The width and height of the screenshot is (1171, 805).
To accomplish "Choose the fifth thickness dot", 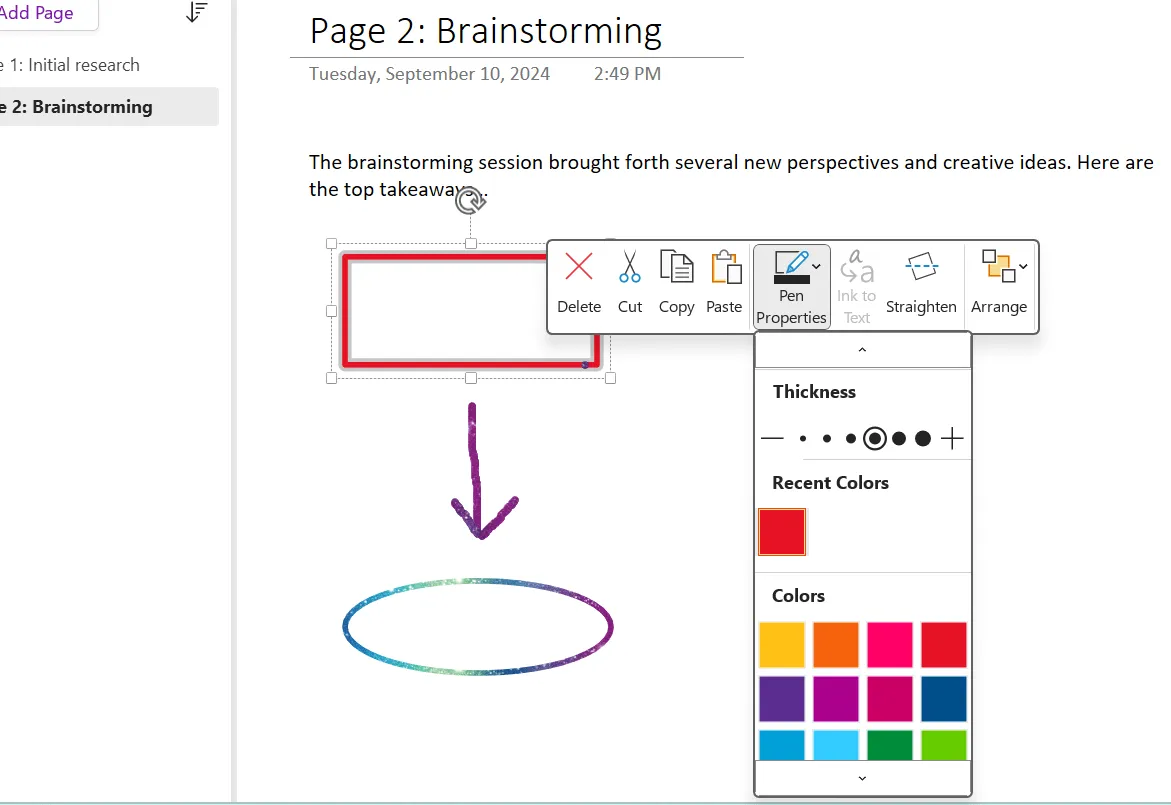I will [899, 438].
